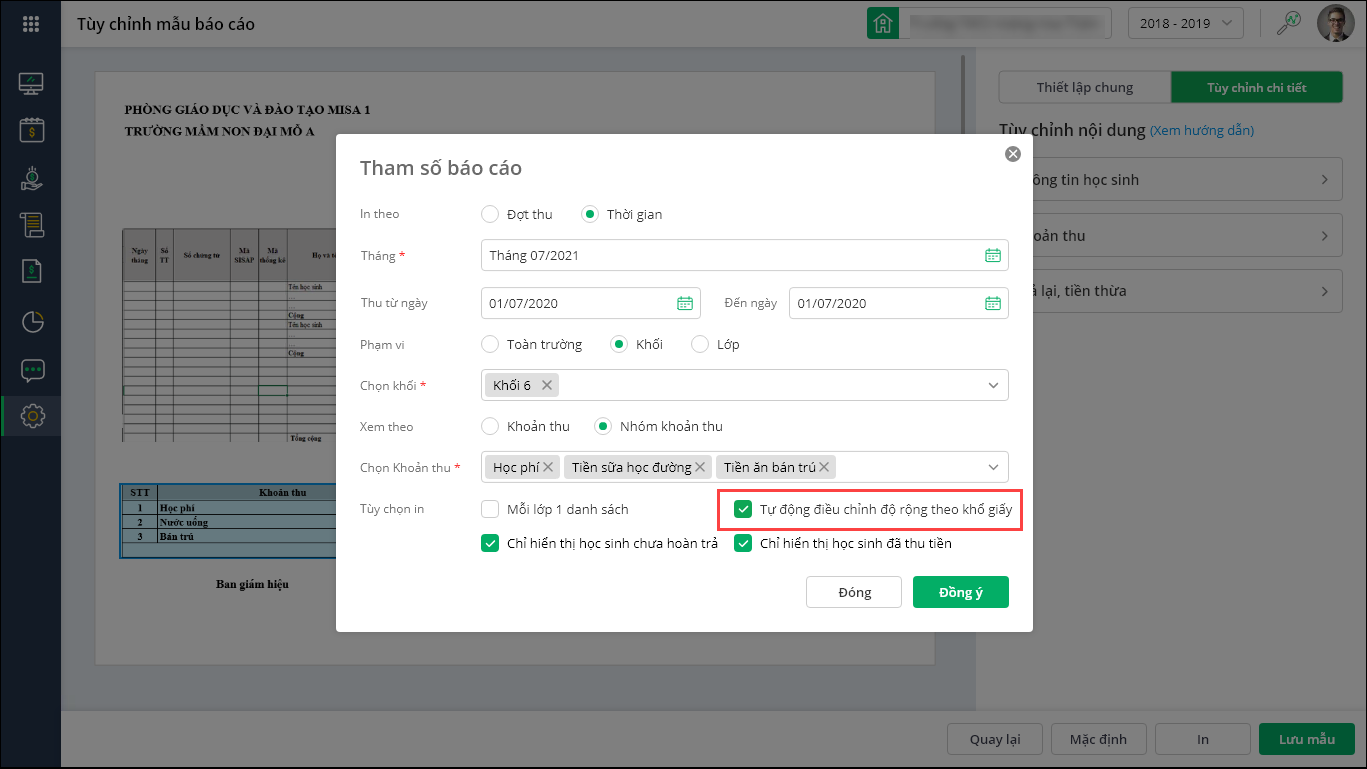The width and height of the screenshot is (1367, 769).
Task: Check Mỗi lớp 1 danh sách
Action: point(490,509)
